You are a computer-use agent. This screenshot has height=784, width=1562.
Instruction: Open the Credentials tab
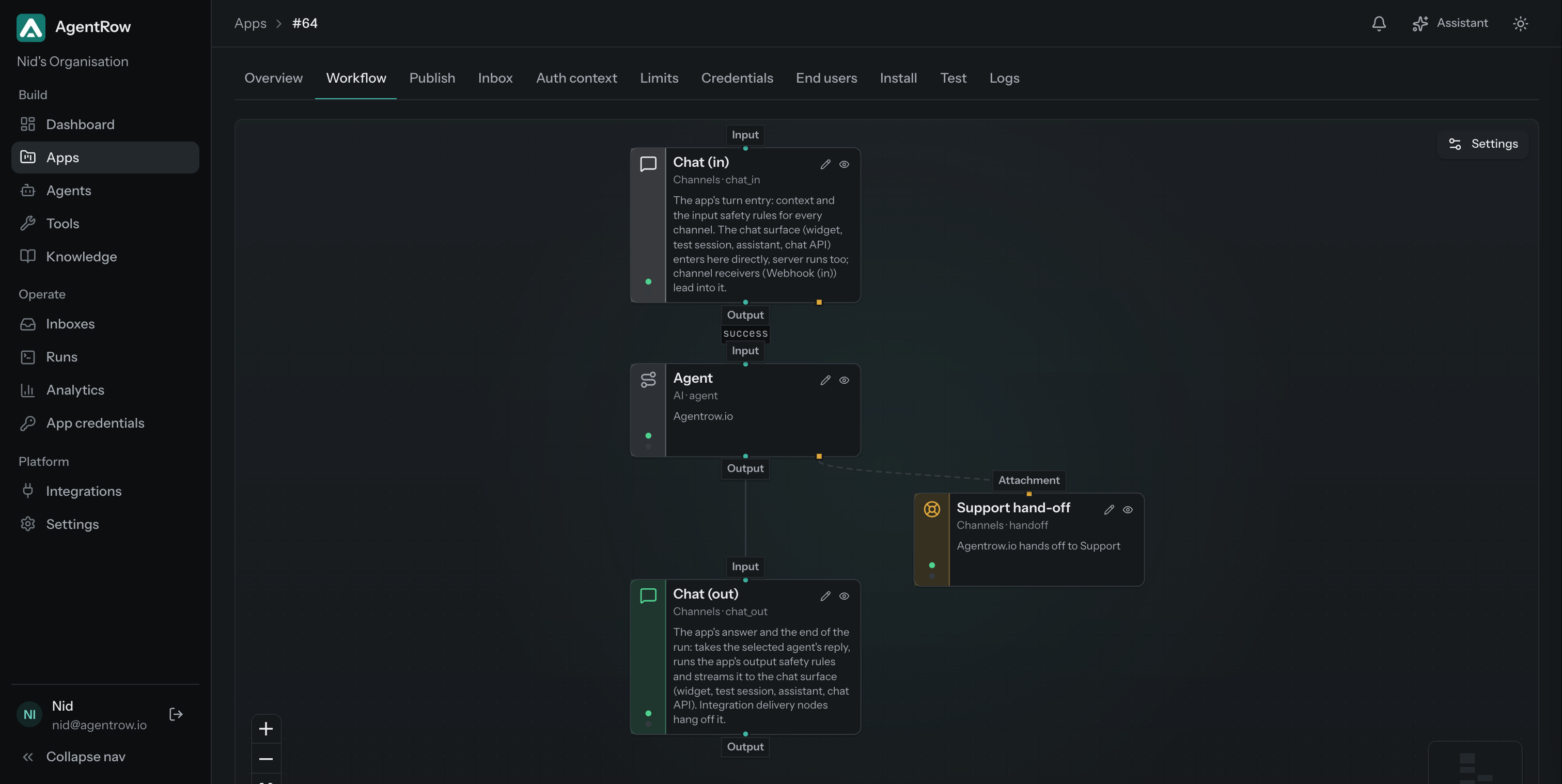coord(737,78)
